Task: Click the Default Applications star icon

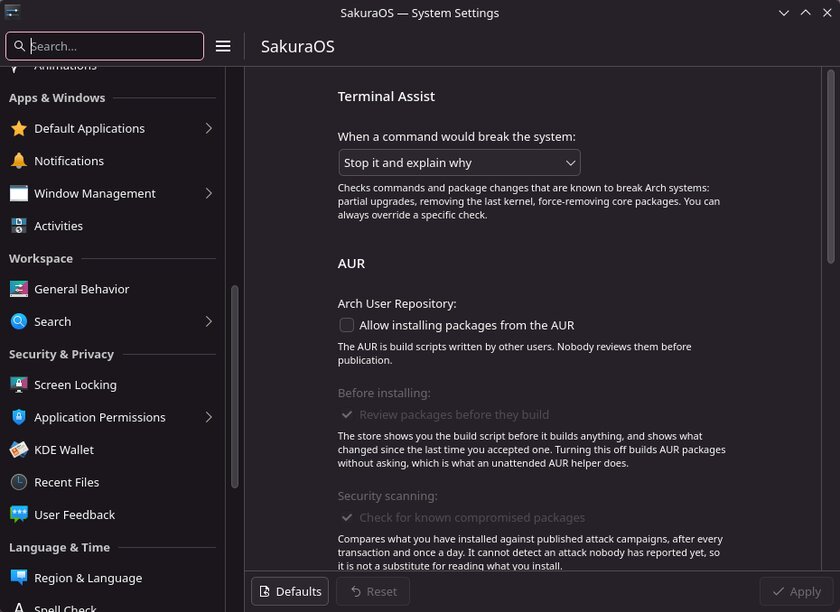Action: (x=19, y=129)
